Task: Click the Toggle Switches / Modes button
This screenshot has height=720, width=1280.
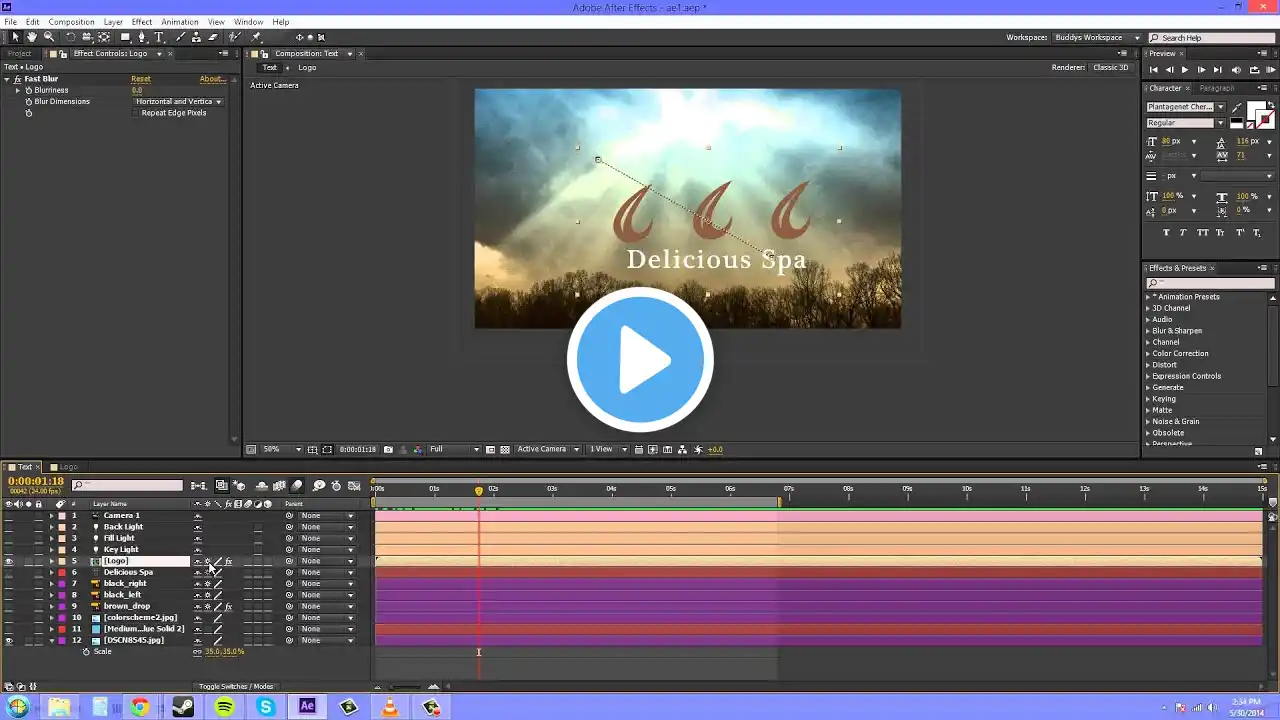Action: click(236, 686)
